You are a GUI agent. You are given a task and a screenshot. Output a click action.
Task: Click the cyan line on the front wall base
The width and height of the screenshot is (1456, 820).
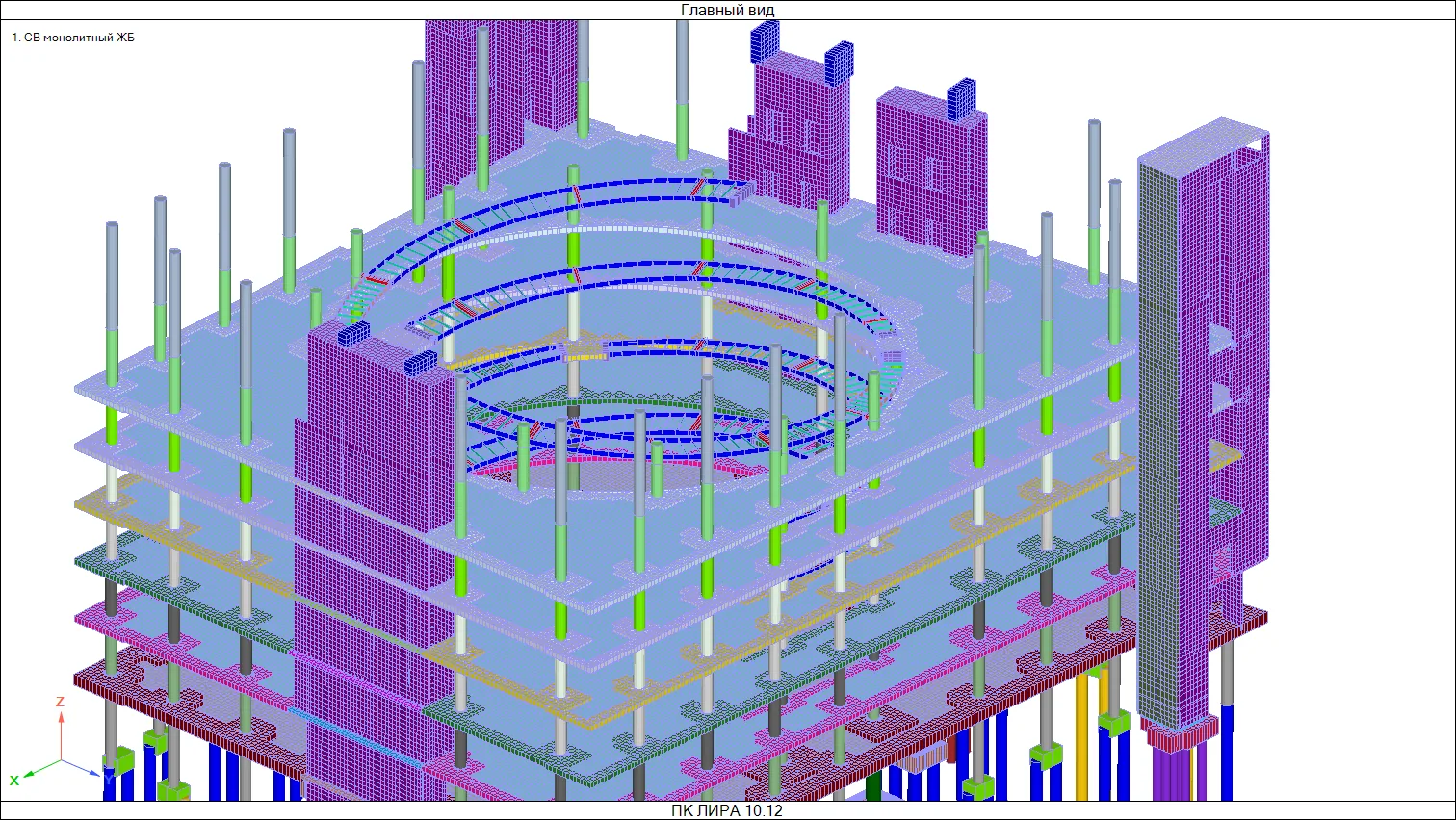point(354,737)
